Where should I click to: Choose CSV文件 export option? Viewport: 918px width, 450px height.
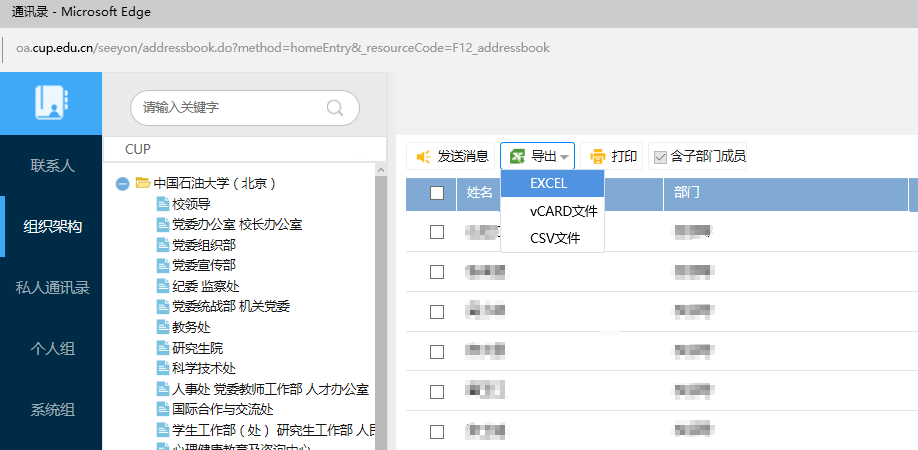[x=554, y=238]
